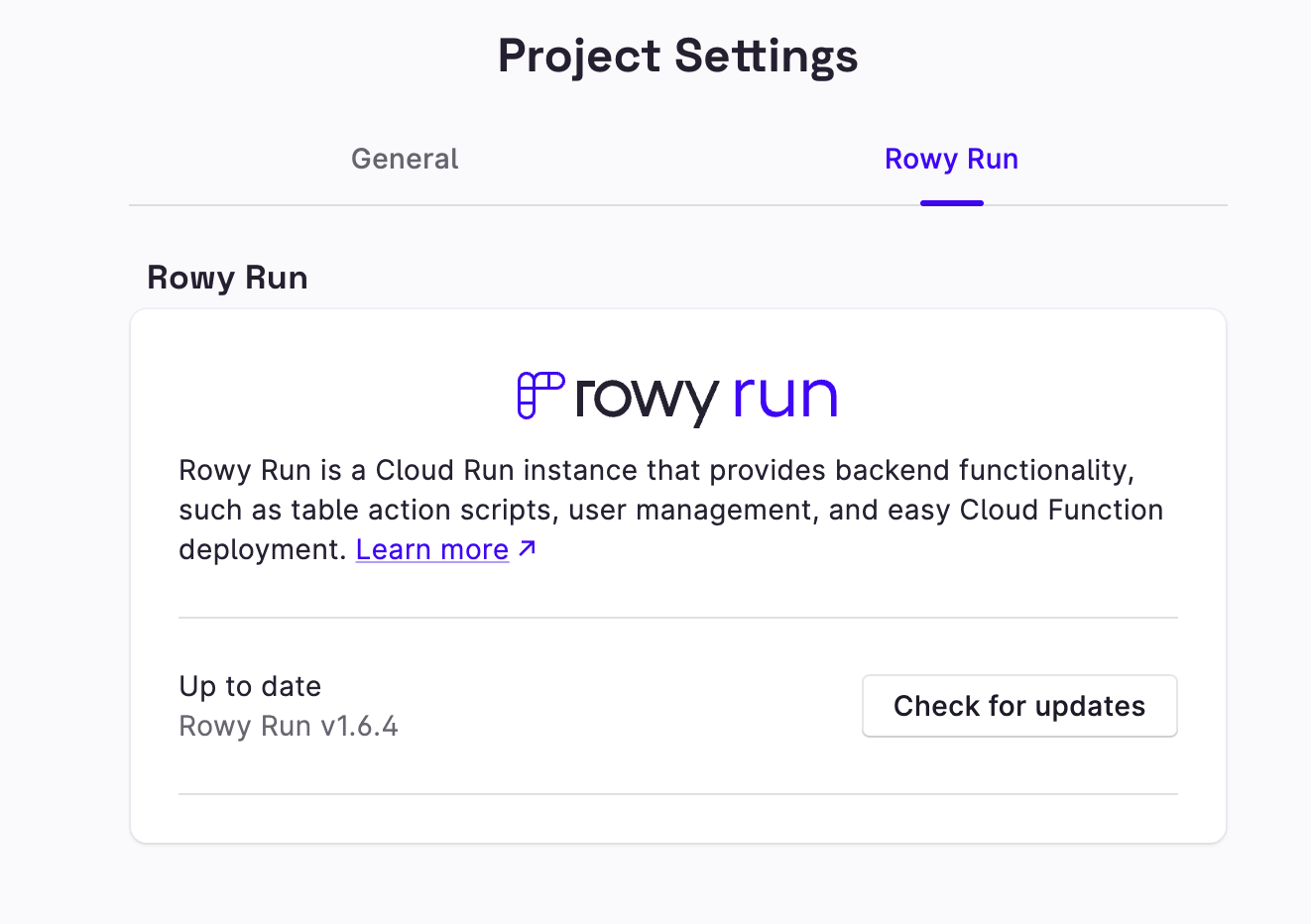This screenshot has height=924, width=1311.
Task: Click the rowy run wordmark
Action: (x=706, y=400)
